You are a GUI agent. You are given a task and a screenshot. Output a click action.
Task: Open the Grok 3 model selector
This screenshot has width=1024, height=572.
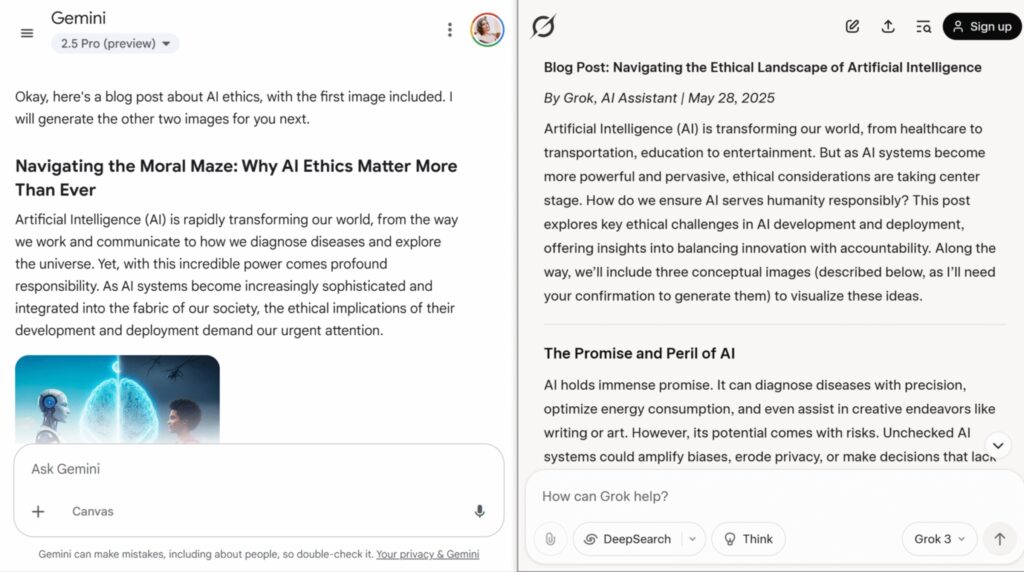(x=939, y=539)
